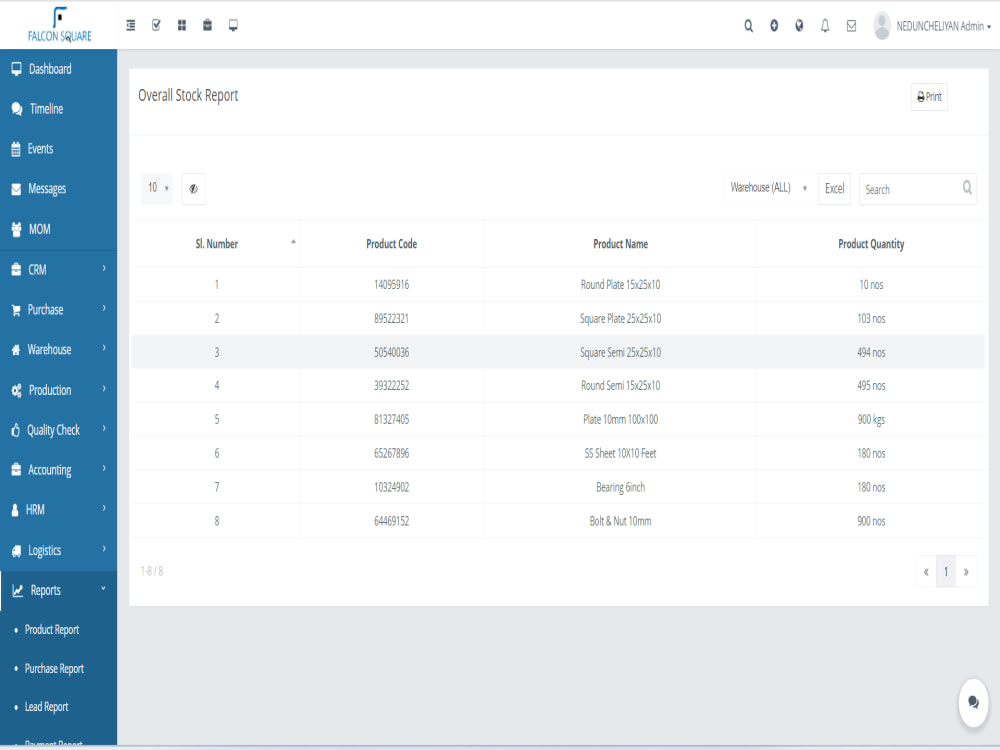
Task: Toggle column visibility eye-slash button
Action: pyautogui.click(x=193, y=189)
